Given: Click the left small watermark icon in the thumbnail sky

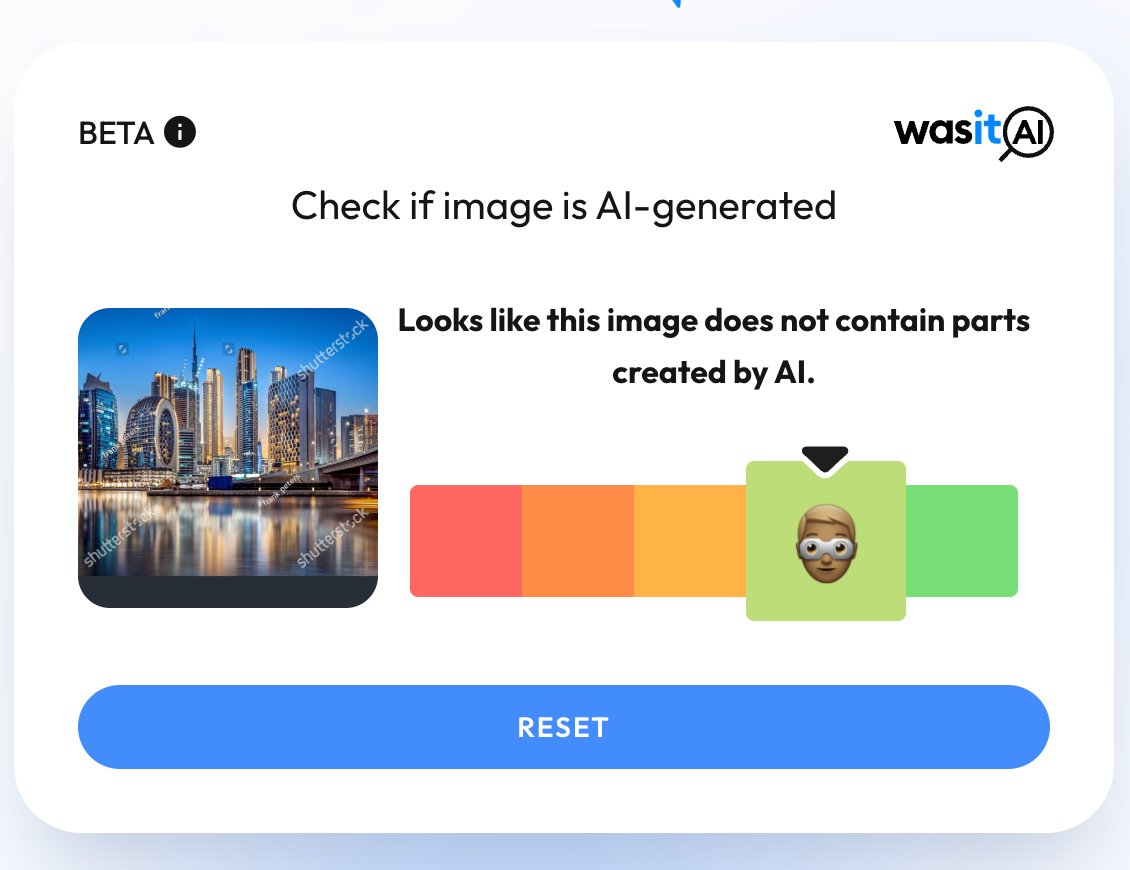Looking at the screenshot, I should click(123, 349).
